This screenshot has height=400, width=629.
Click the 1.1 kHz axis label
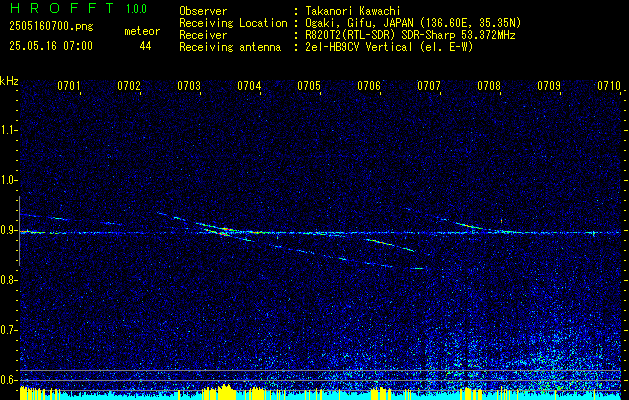pos(8,130)
